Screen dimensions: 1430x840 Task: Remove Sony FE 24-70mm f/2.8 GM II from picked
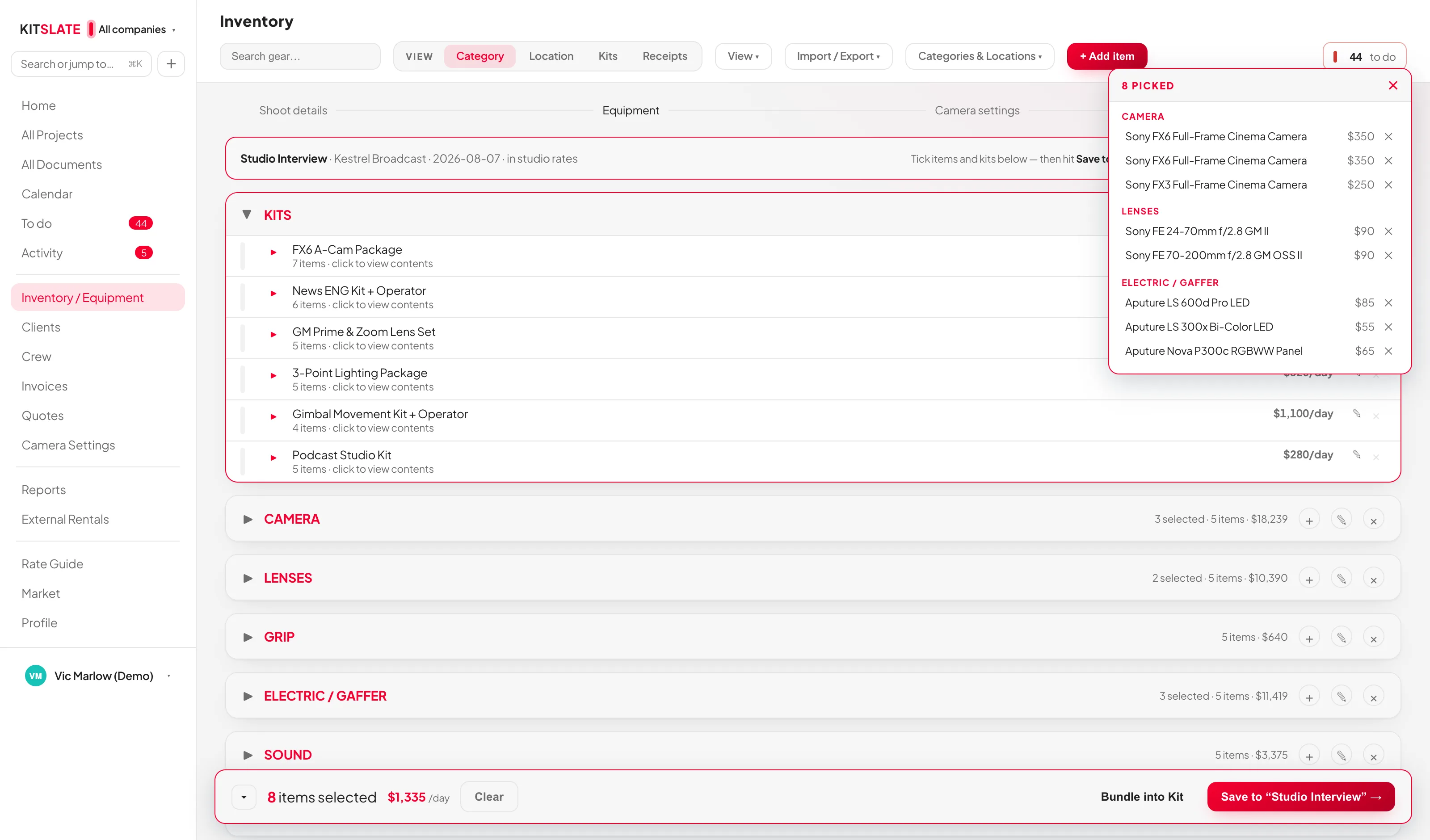(1388, 231)
